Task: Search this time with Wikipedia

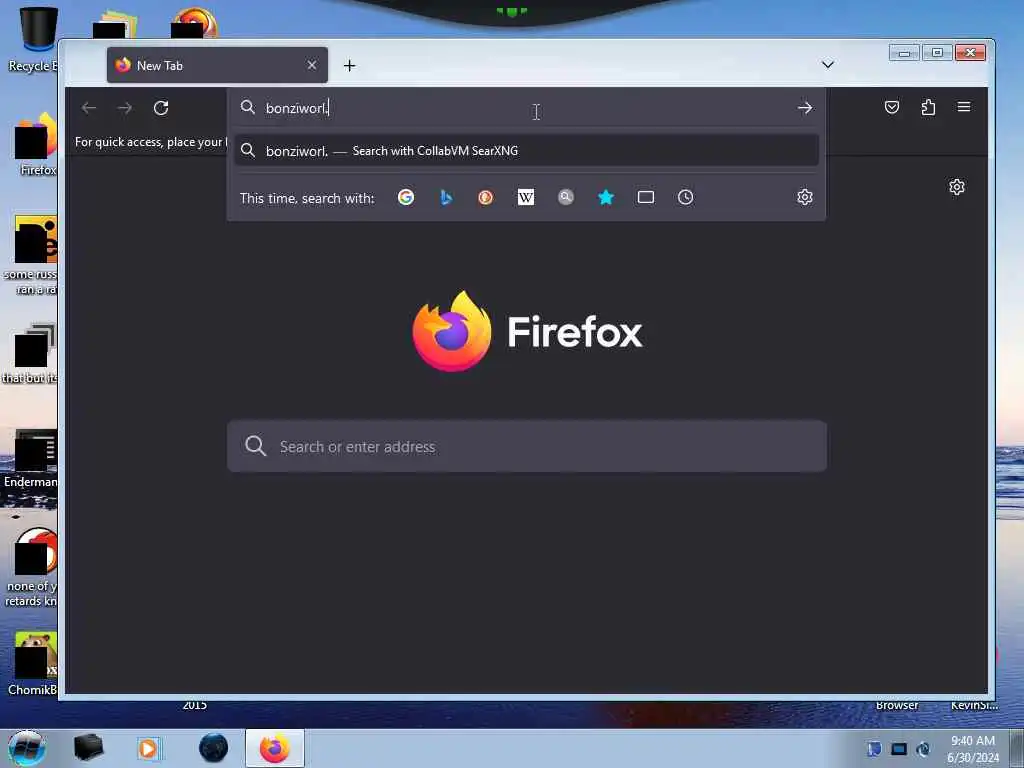Action: (x=526, y=197)
